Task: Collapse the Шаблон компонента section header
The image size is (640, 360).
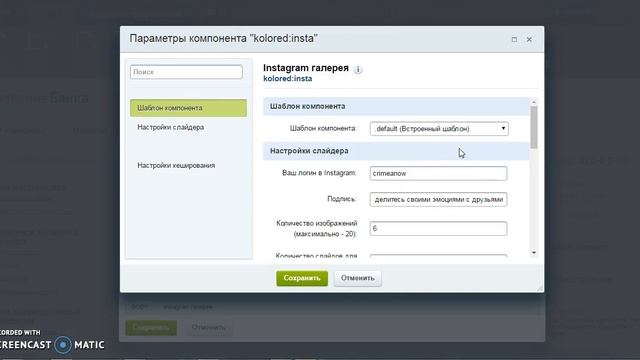Action: tap(396, 107)
